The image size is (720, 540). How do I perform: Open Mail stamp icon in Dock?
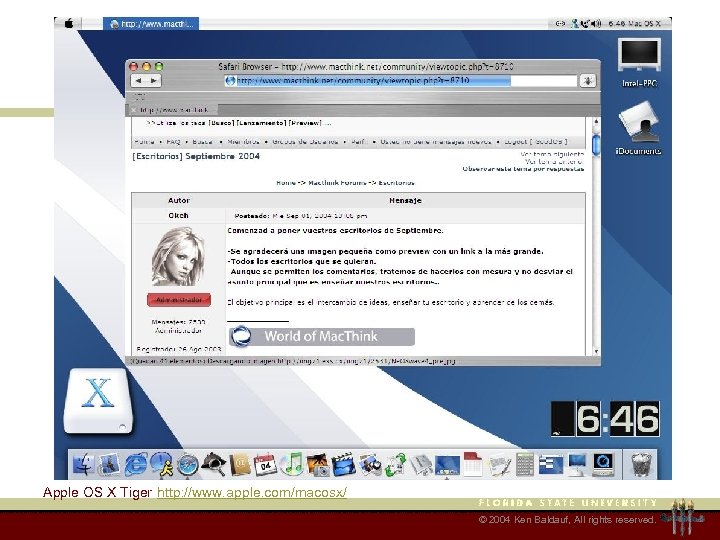click(x=109, y=464)
